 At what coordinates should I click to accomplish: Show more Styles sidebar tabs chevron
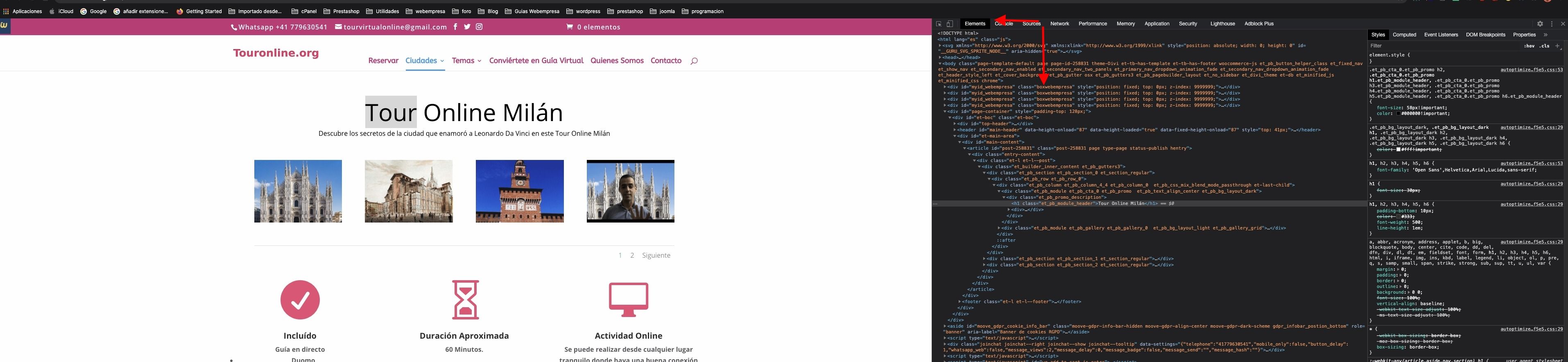(x=1545, y=35)
